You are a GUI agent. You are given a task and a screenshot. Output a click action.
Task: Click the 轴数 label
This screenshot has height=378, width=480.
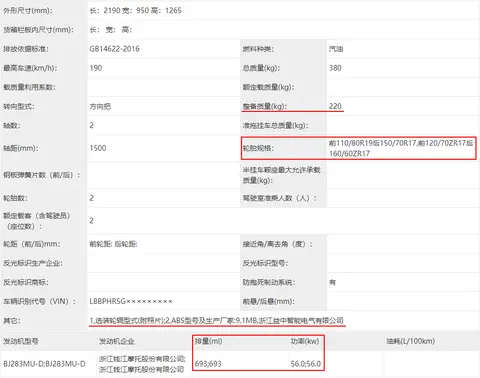click(12, 126)
